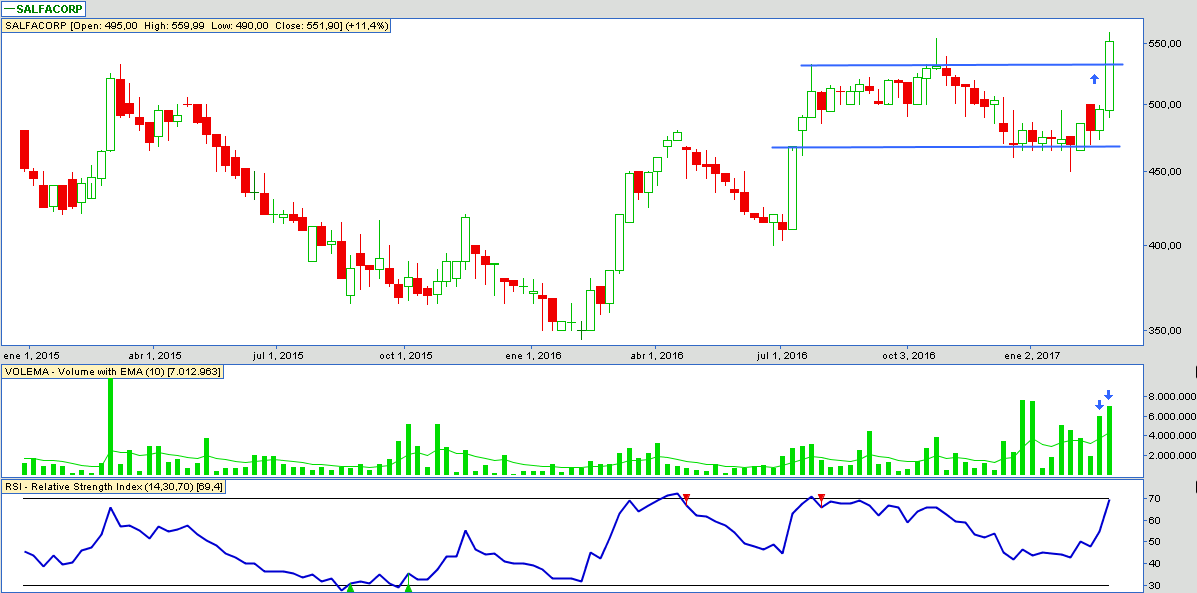Click the blue down arrow above the second-to-last volume bar

1099,404
